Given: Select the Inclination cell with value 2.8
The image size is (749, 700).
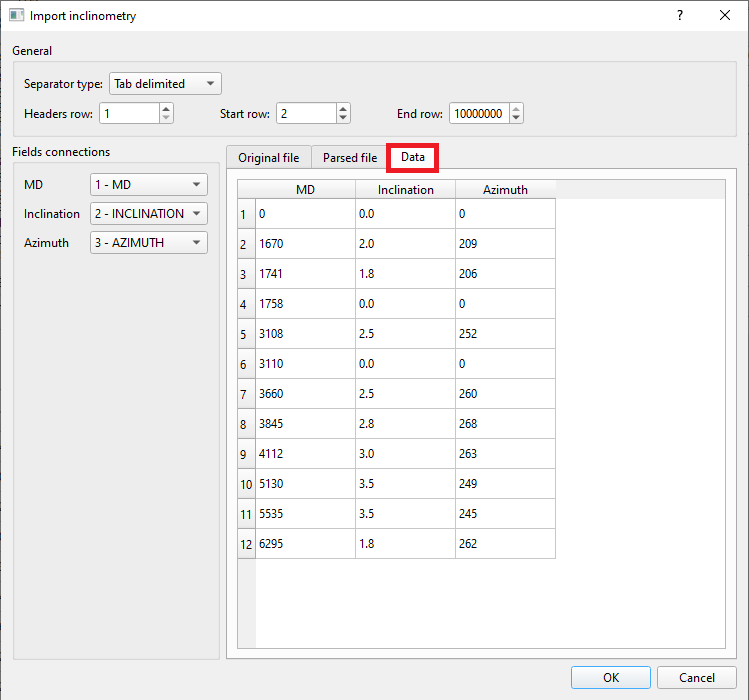Looking at the screenshot, I should click(406, 424).
